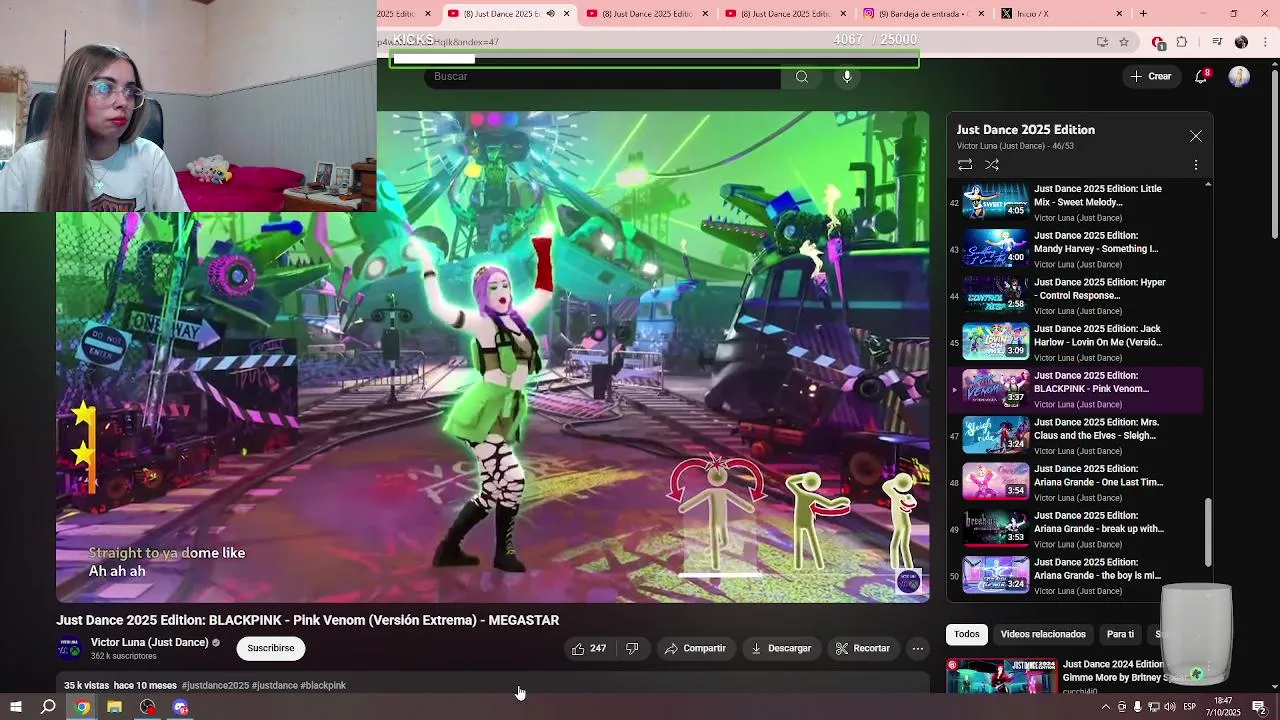Show hidden system tray icons chevron

pos(1106,707)
